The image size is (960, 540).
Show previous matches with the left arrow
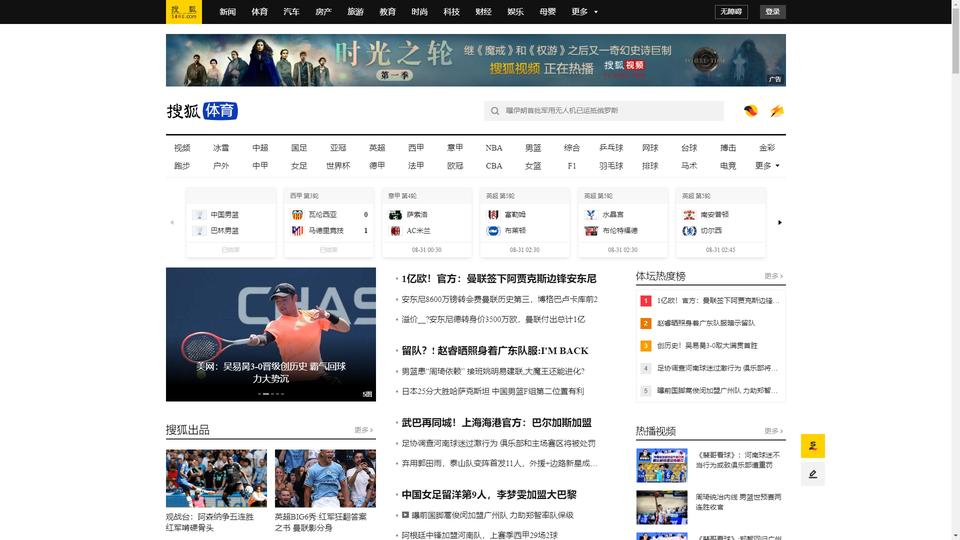pyautogui.click(x=172, y=222)
